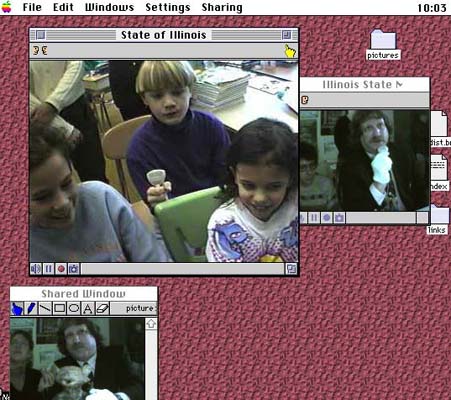Start recording the State of Illinois video
451x400 pixels.
tap(61, 269)
